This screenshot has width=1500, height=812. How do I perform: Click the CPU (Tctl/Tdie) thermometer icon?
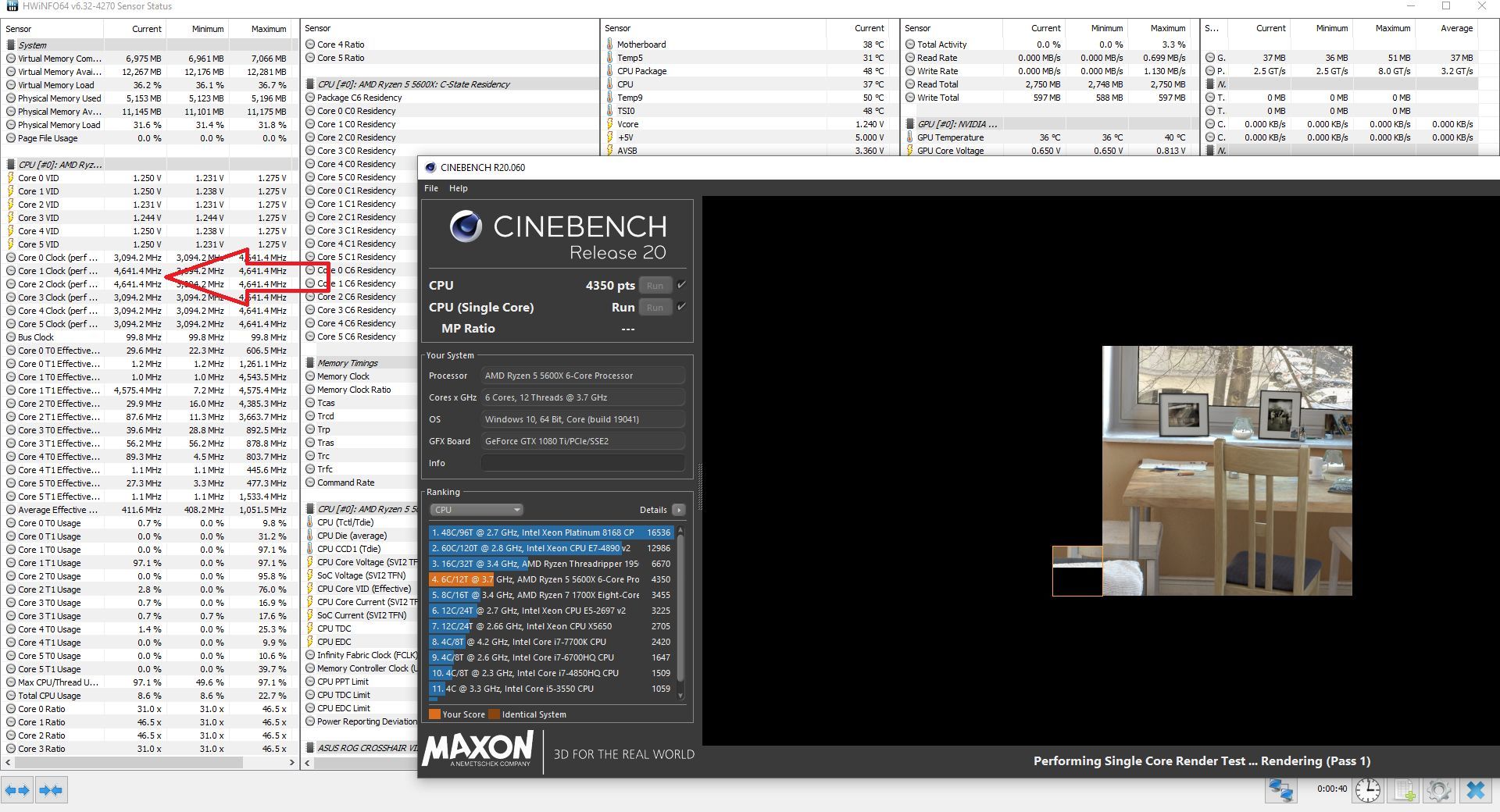click(x=310, y=522)
